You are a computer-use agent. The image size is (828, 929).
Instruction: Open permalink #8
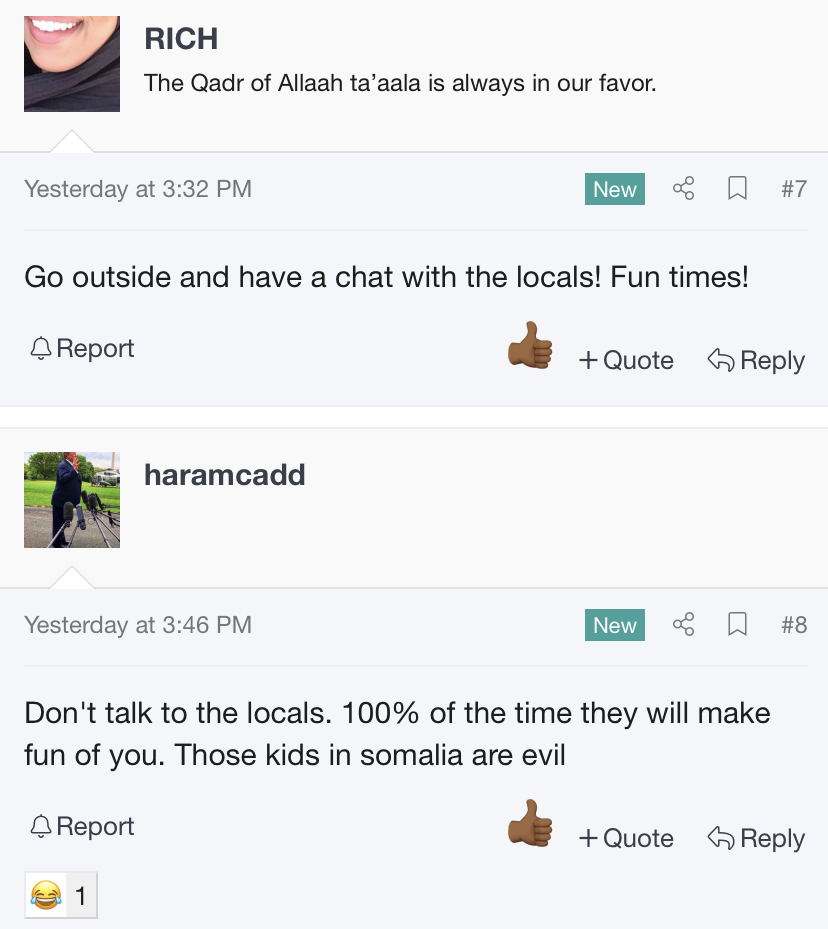[x=794, y=625]
